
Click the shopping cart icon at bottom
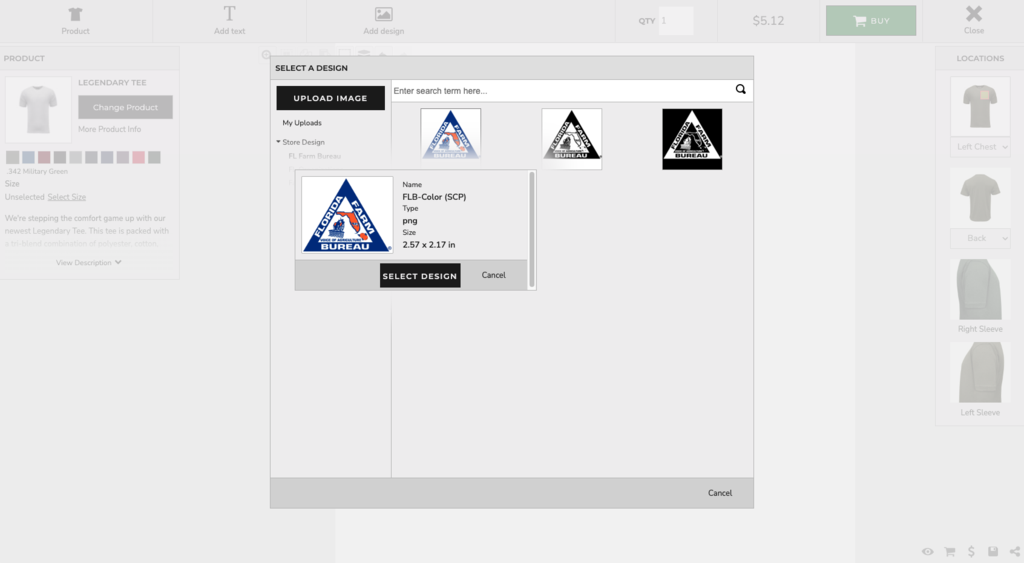tap(950, 552)
